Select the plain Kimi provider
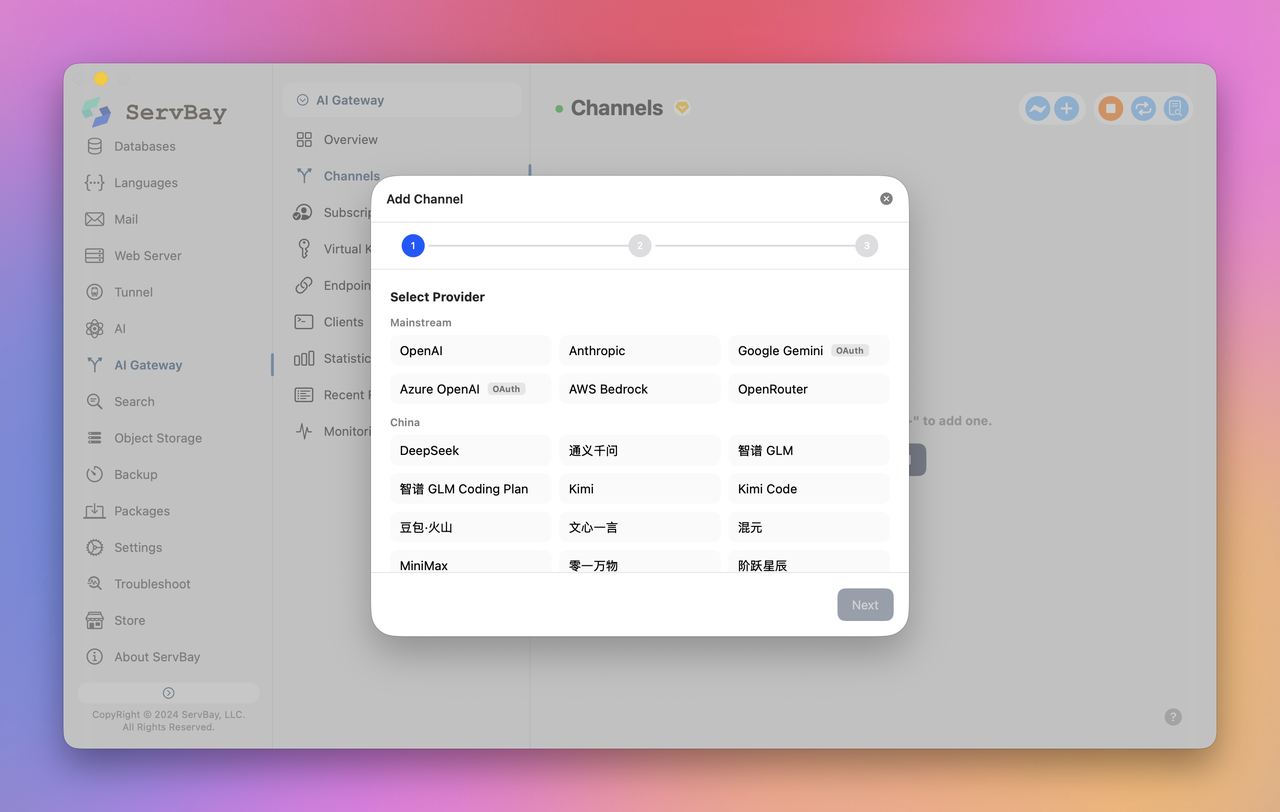The height and width of the screenshot is (812, 1280). click(640, 489)
